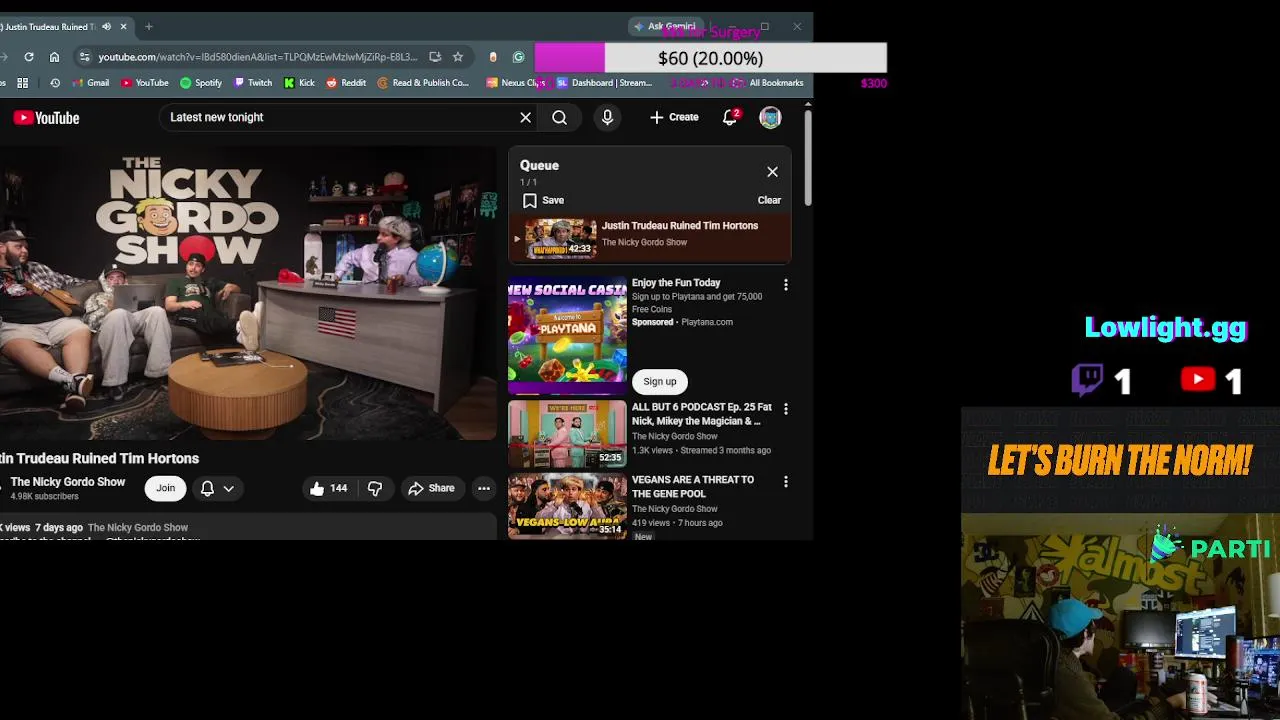Click the address bar URL field
1280x720 pixels.
pos(258,57)
